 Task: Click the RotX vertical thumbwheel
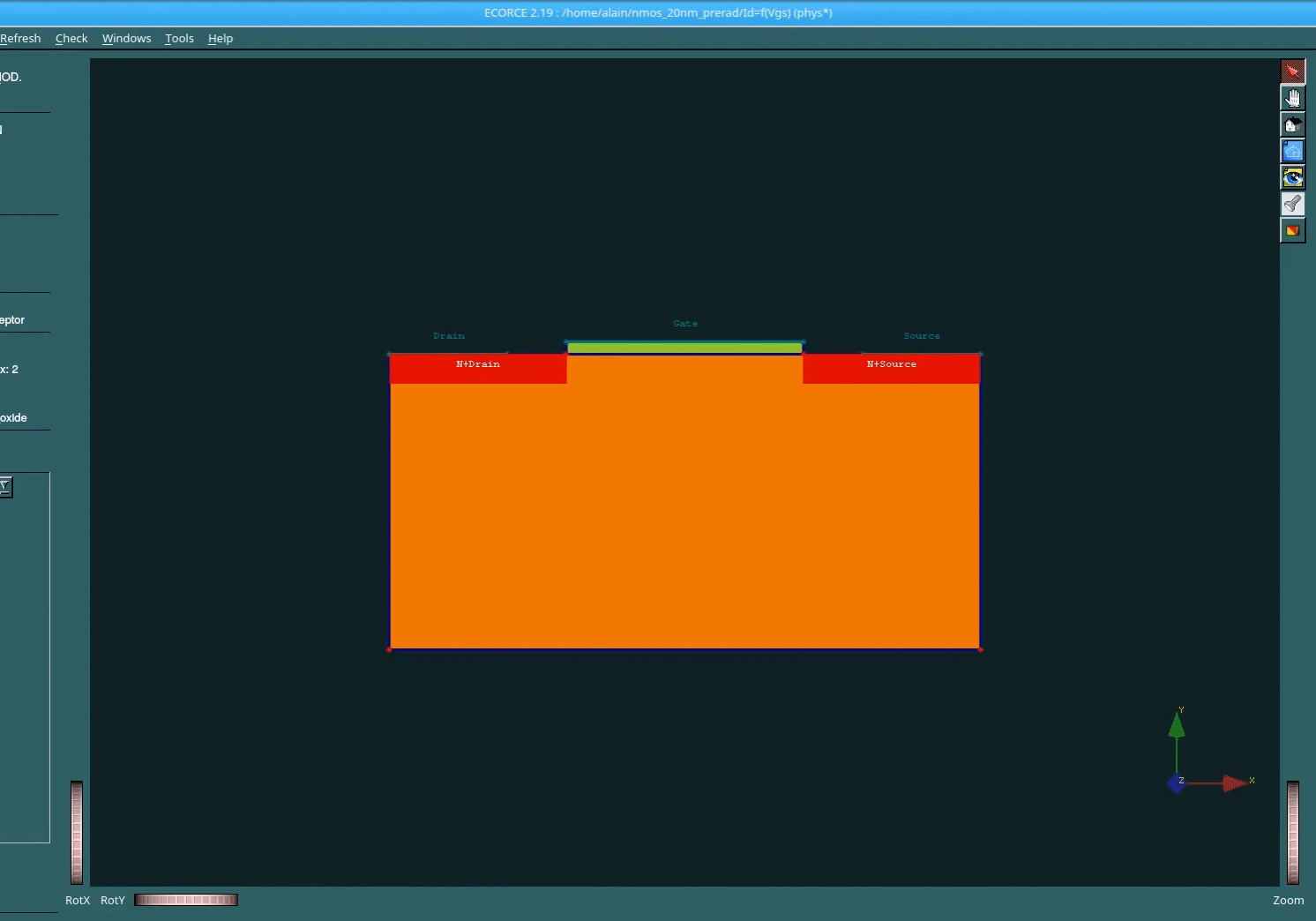pos(77,832)
